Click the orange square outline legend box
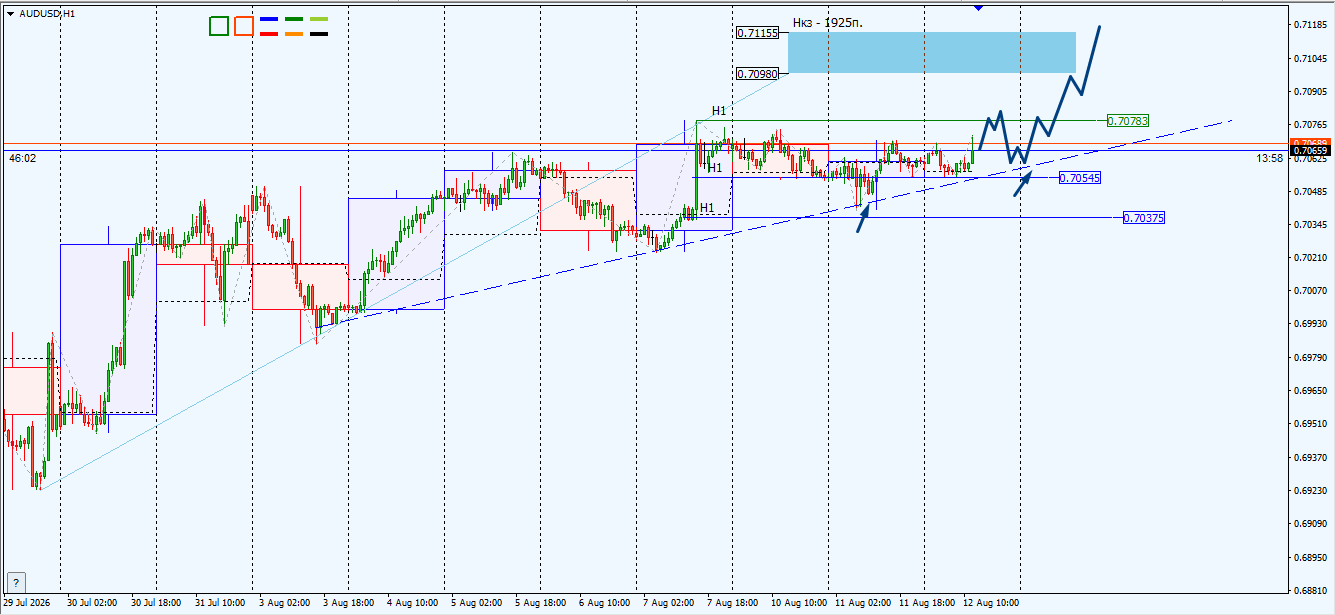This screenshot has height=615, width=1335. click(243, 26)
